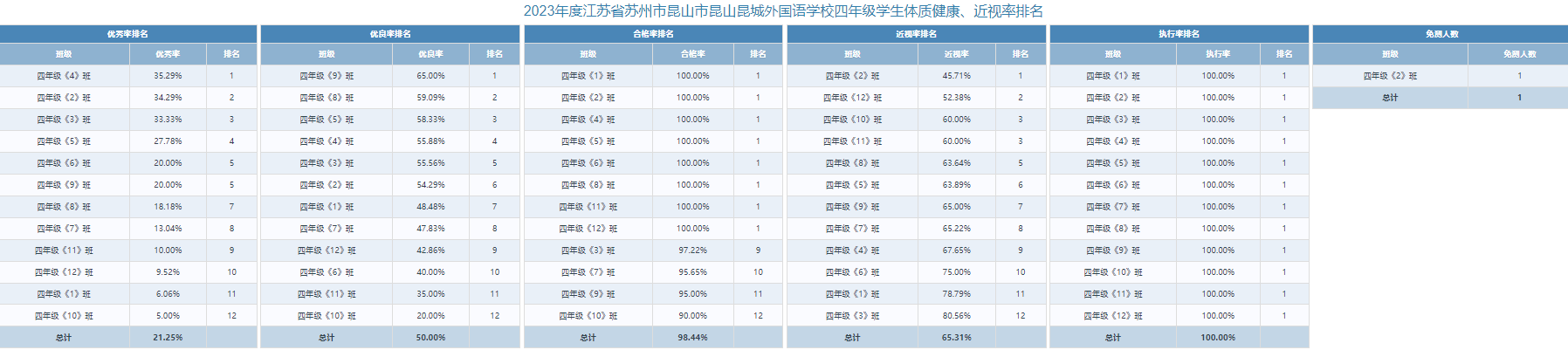Click the 78.79% value
The height and width of the screenshot is (350, 1568).
pyautogui.click(x=957, y=294)
